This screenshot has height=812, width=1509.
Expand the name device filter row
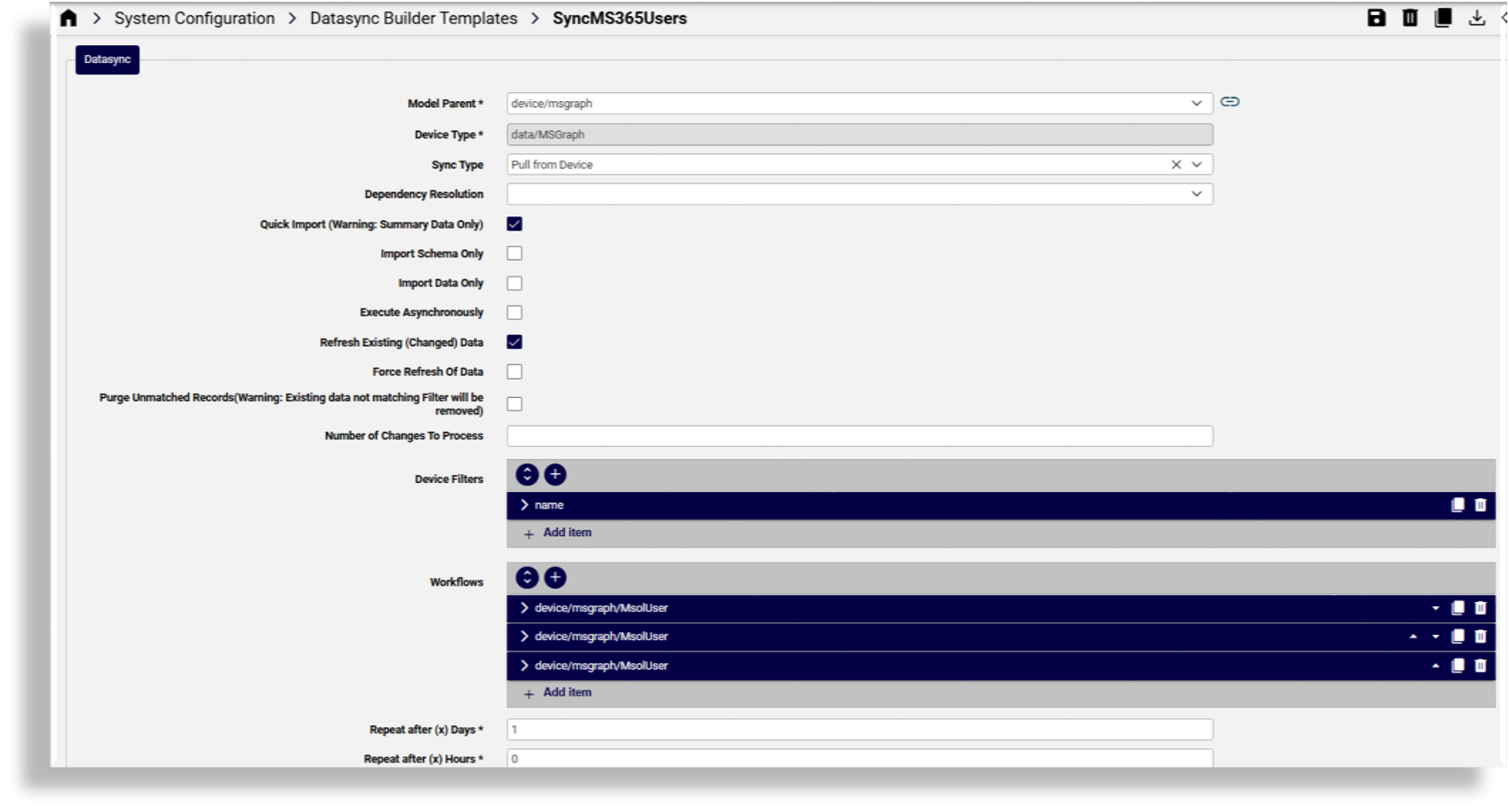coord(522,504)
